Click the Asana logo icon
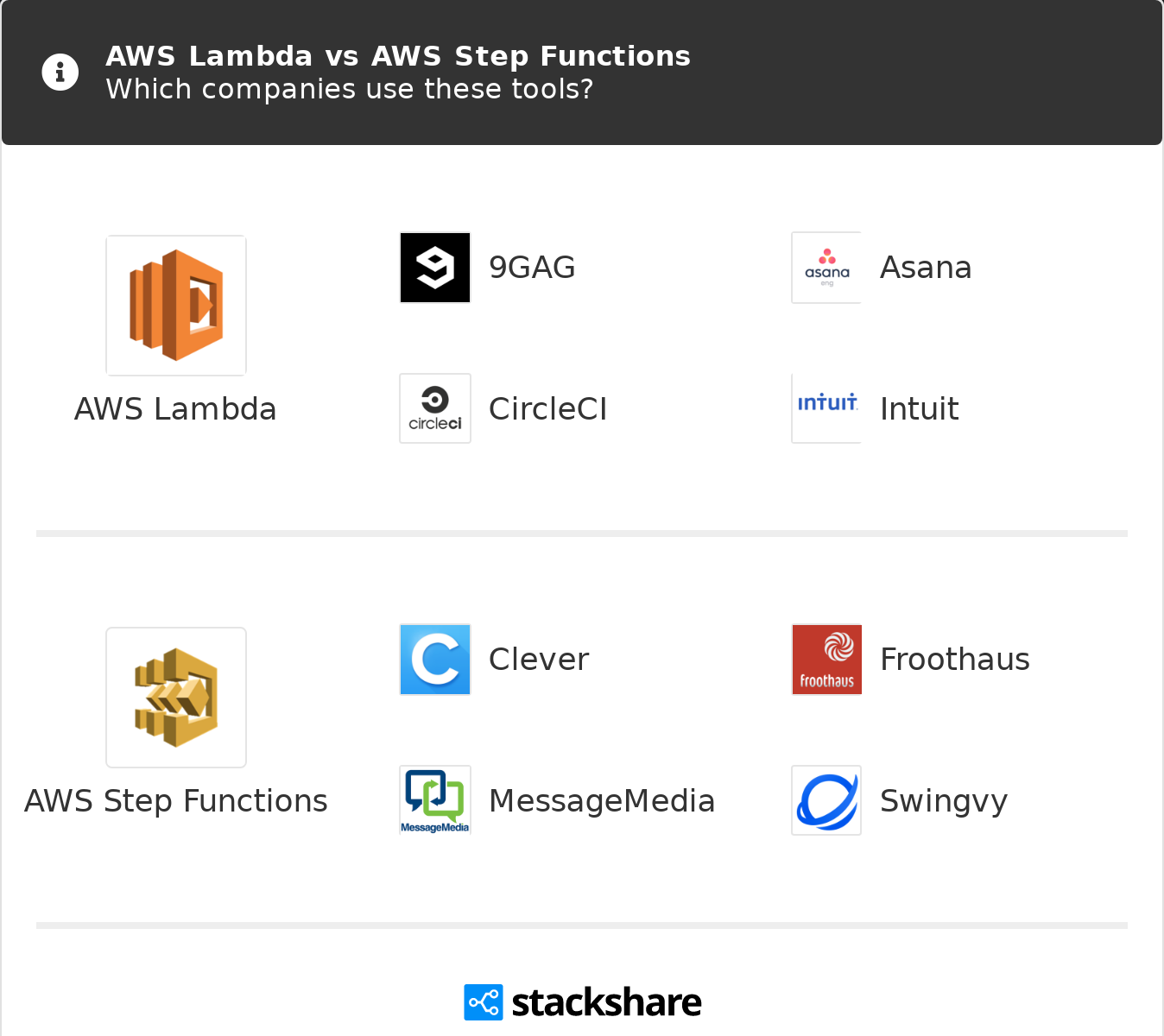The image size is (1164, 1036). coord(826,268)
